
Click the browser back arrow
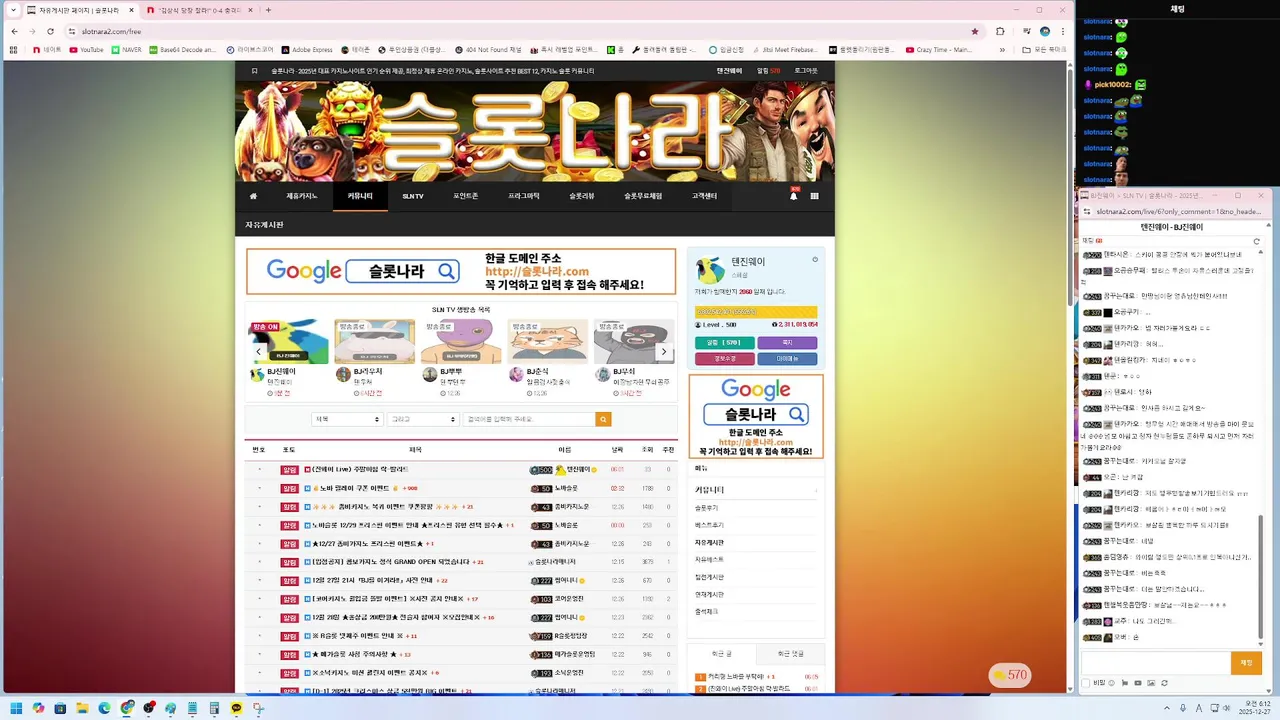coord(14,31)
